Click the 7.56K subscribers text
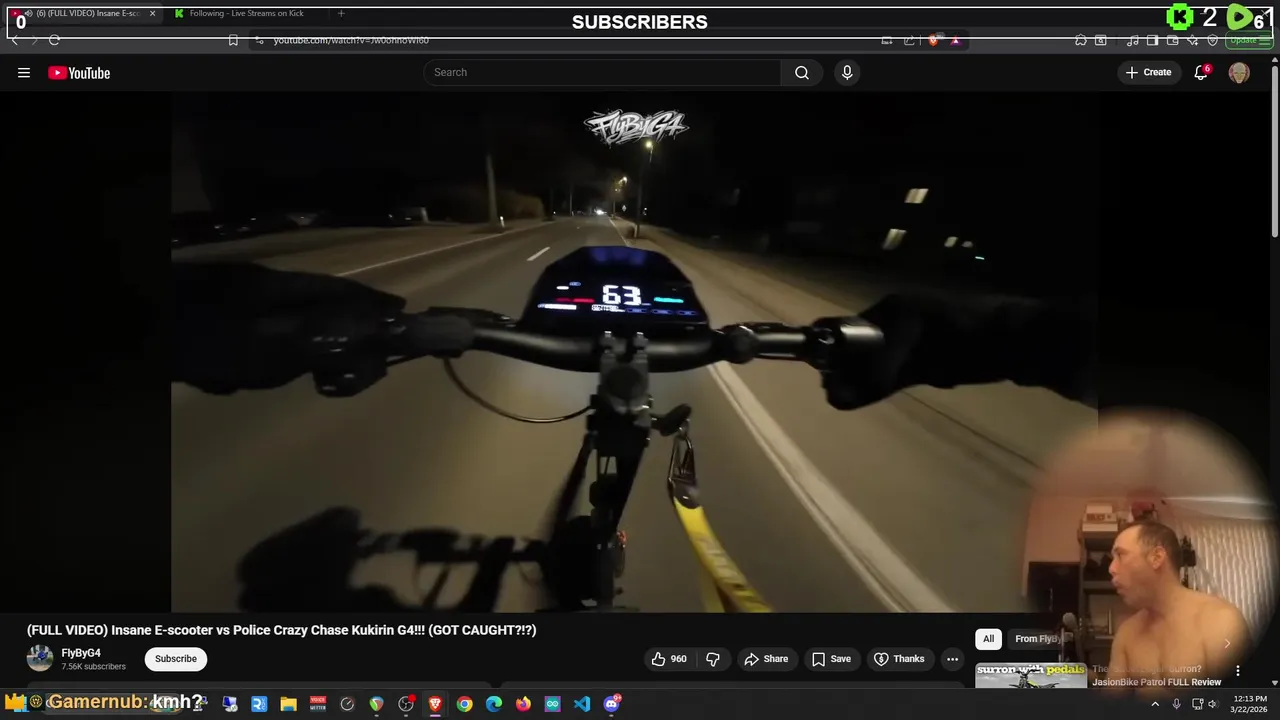 (x=93, y=667)
